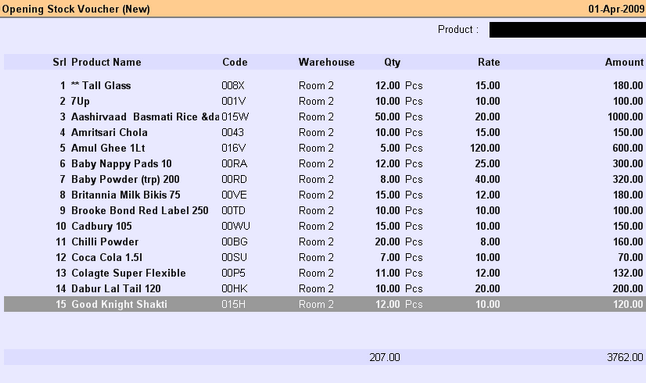Select 'Britannia Milk Bikis 75' row

pyautogui.click(x=325, y=195)
